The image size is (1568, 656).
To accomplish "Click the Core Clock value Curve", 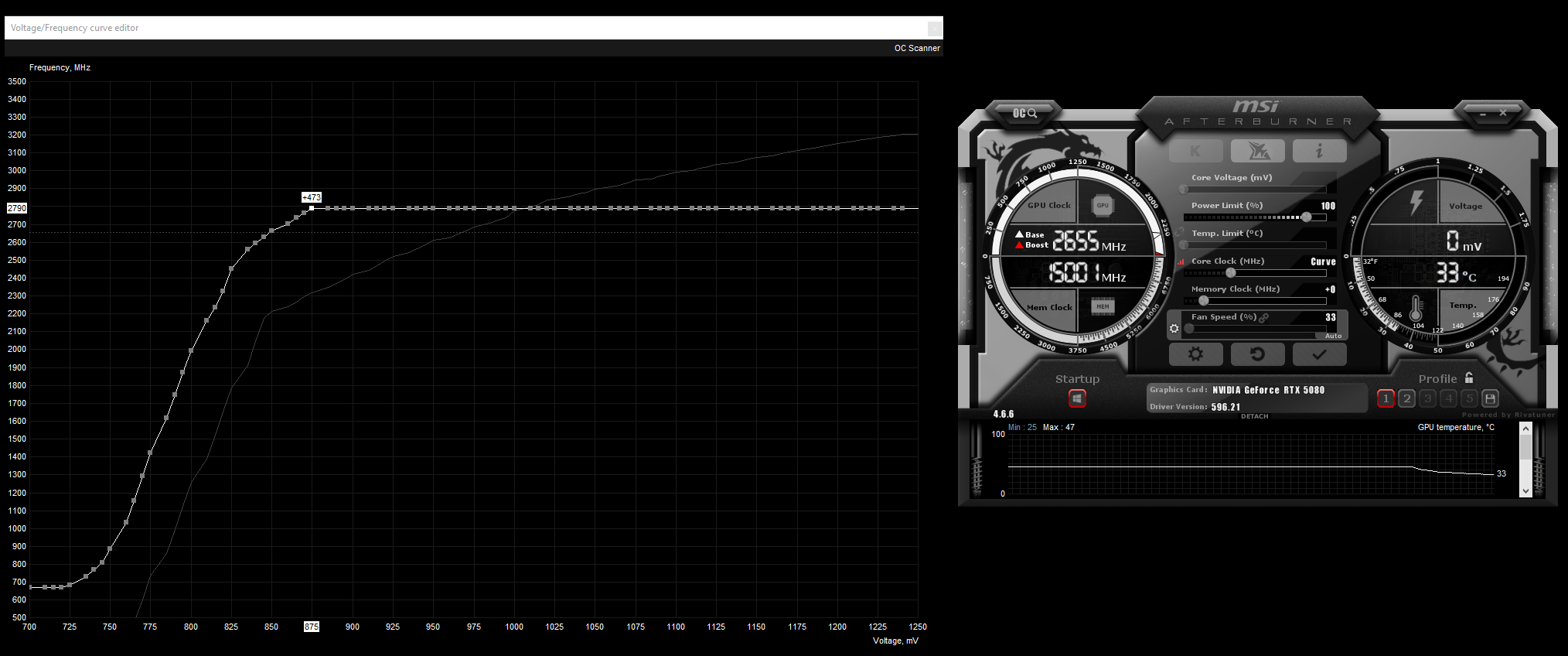I will coord(1323,261).
